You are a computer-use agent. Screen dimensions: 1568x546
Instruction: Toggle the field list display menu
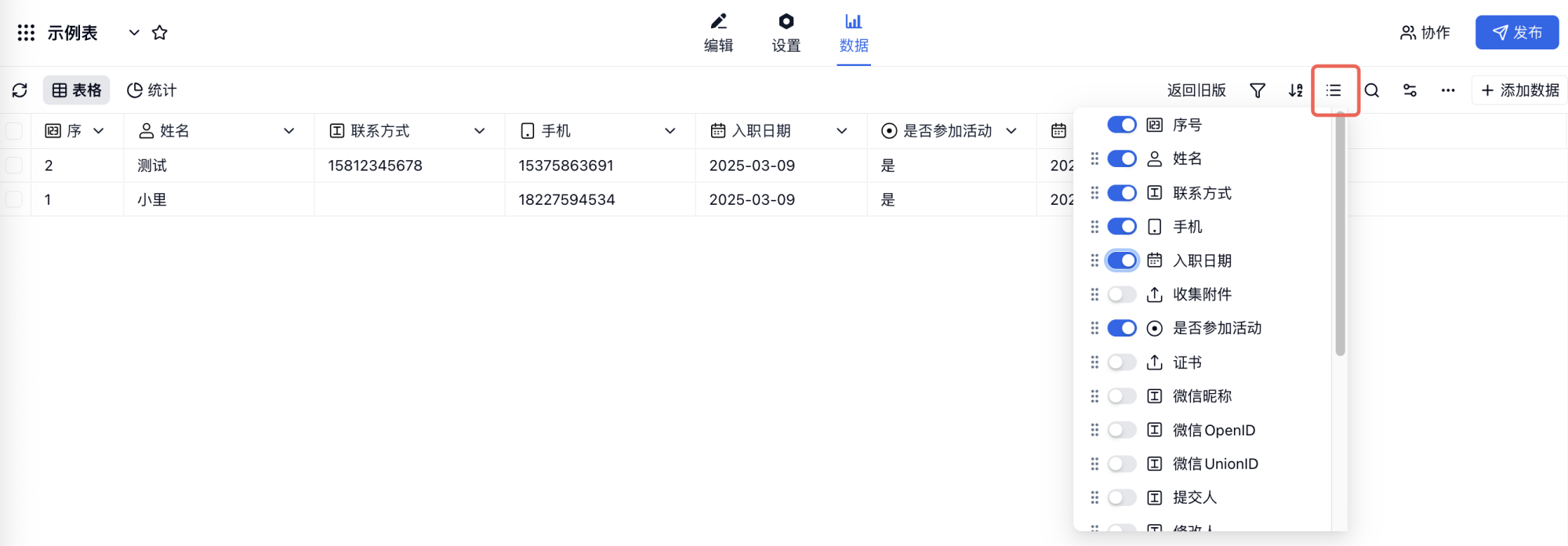click(1334, 90)
